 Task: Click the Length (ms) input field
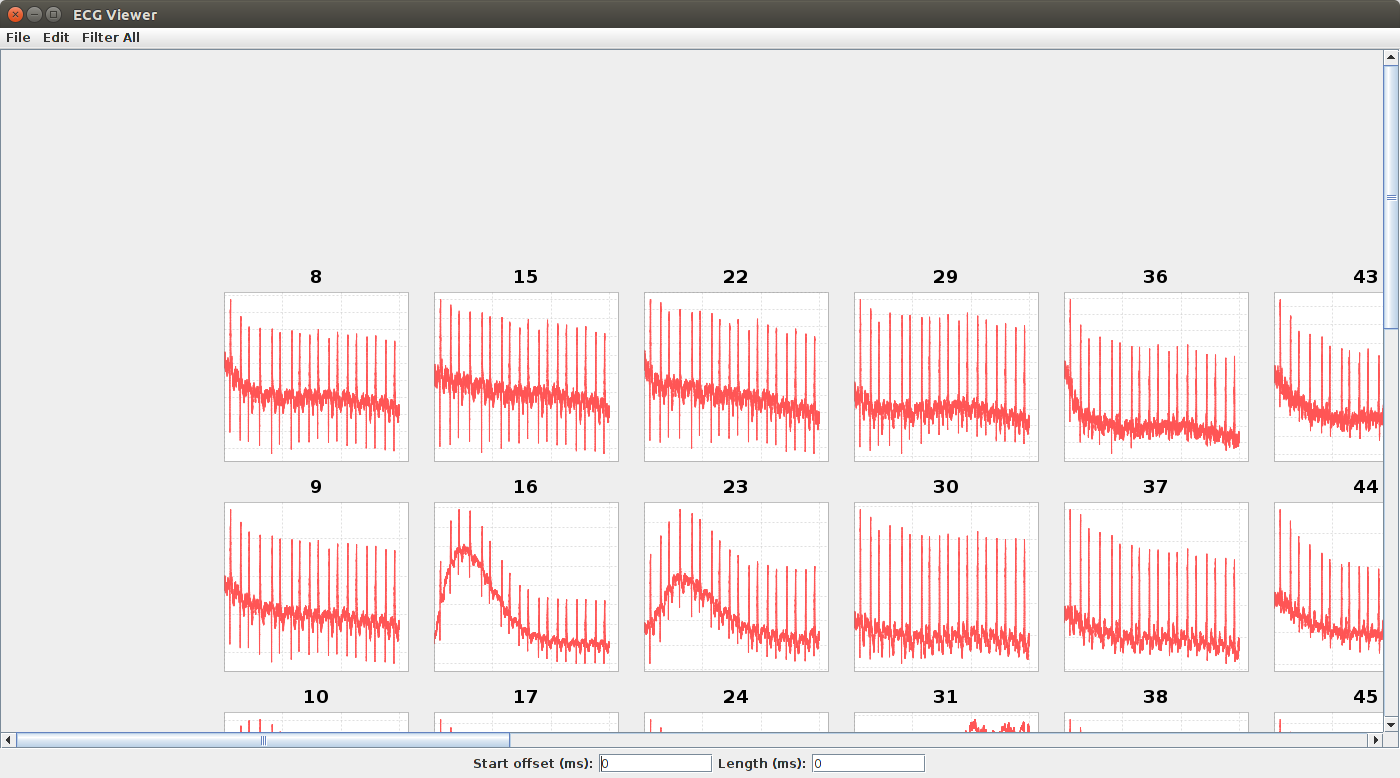[868, 763]
